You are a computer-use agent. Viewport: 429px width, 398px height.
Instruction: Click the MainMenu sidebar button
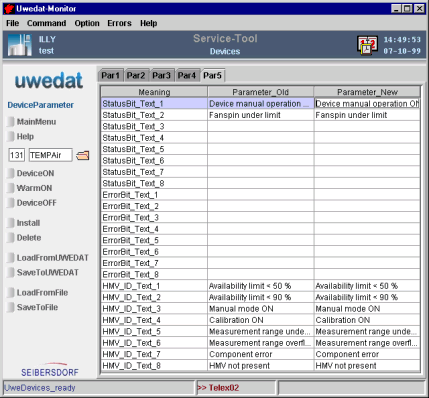32,122
